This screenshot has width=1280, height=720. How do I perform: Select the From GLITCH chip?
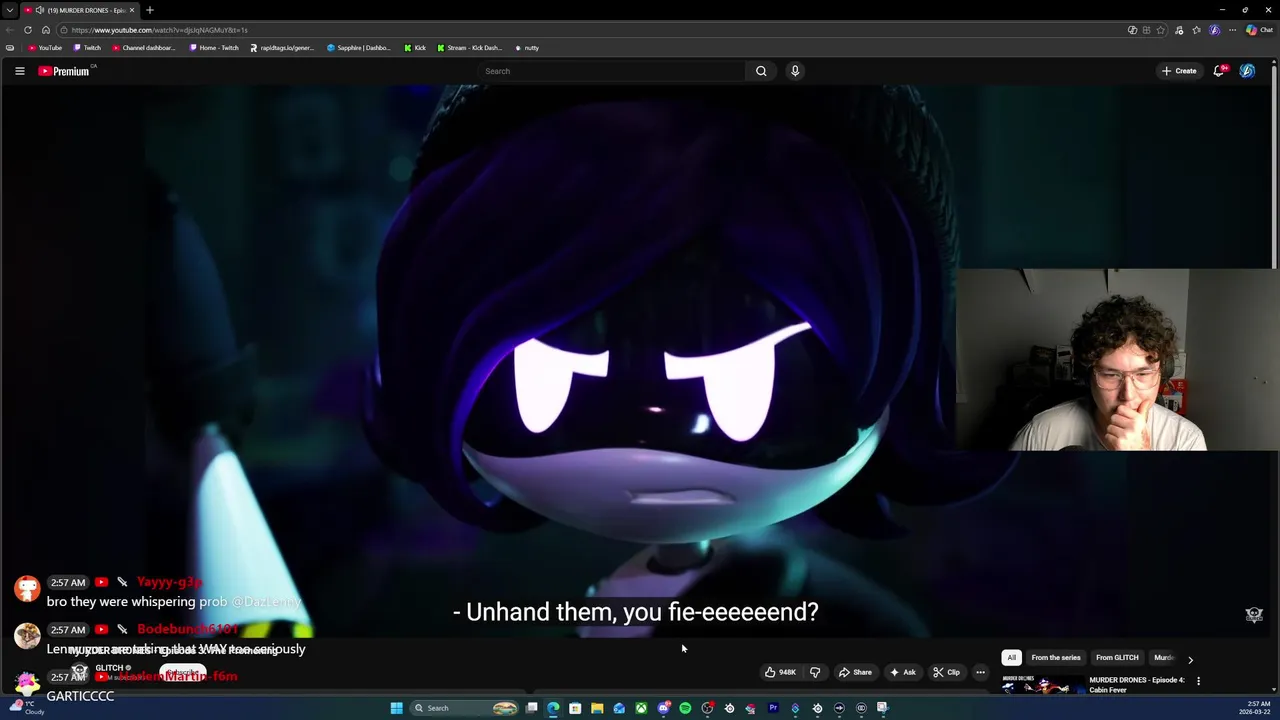pyautogui.click(x=1117, y=658)
